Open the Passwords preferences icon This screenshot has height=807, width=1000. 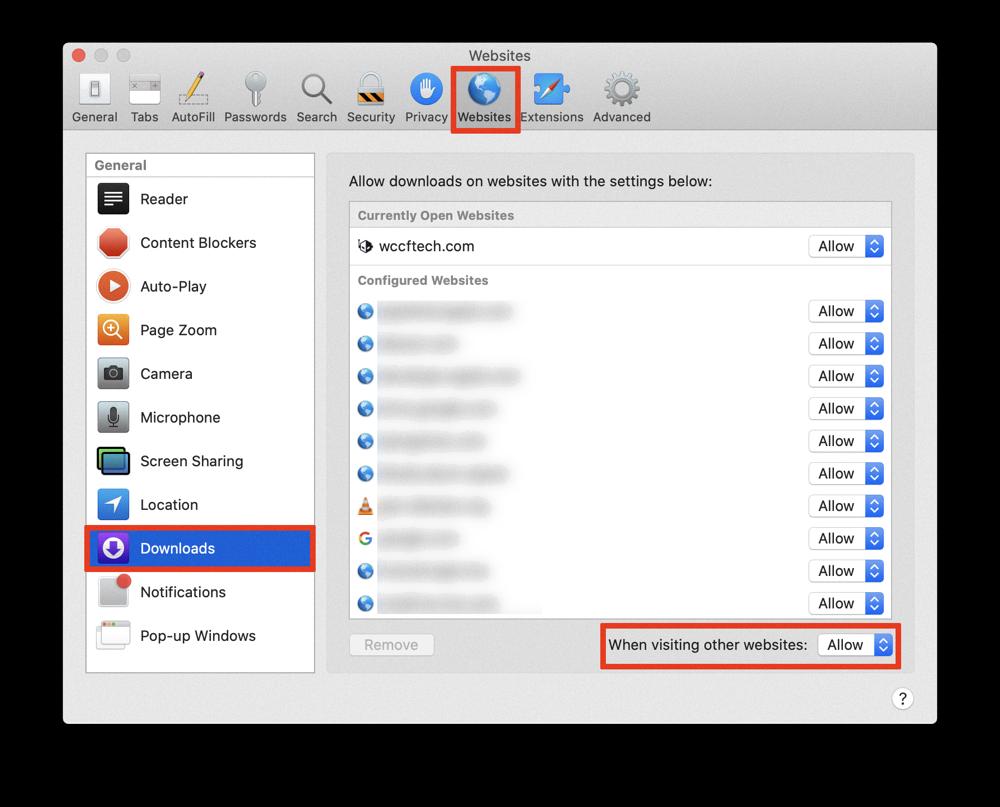coord(256,95)
